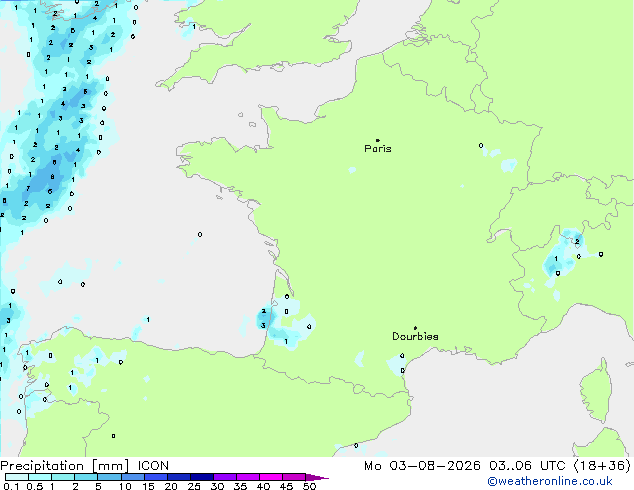Image resolution: width=634 pixels, height=490 pixels.
Task: Click the legend label '45'
Action: pyautogui.click(x=286, y=486)
